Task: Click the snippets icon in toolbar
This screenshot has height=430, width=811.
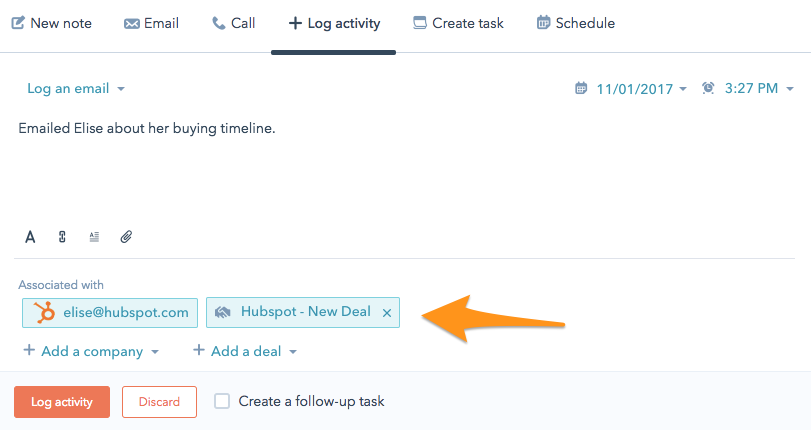Action: click(x=94, y=237)
